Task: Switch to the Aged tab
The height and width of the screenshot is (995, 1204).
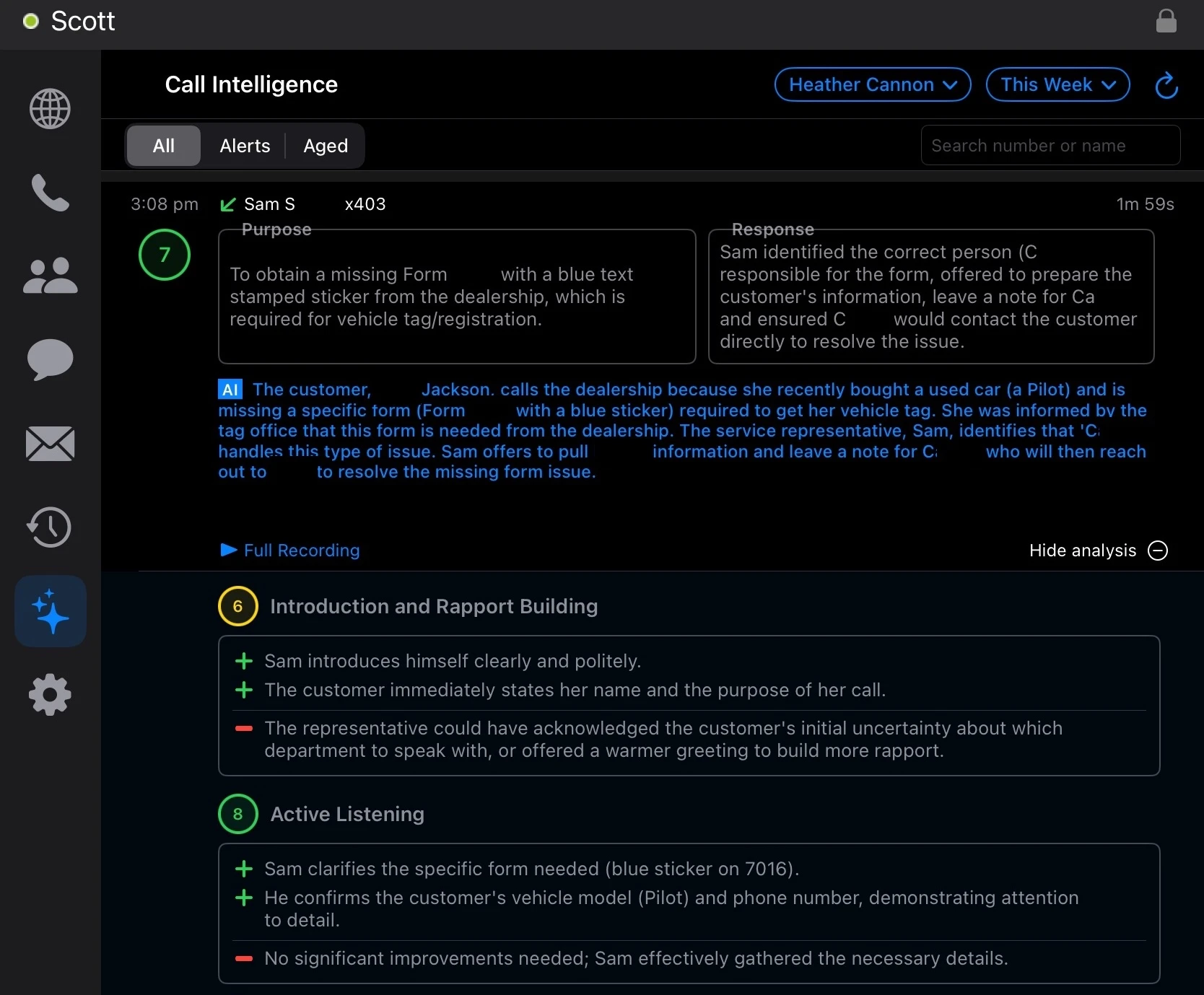Action: click(325, 145)
